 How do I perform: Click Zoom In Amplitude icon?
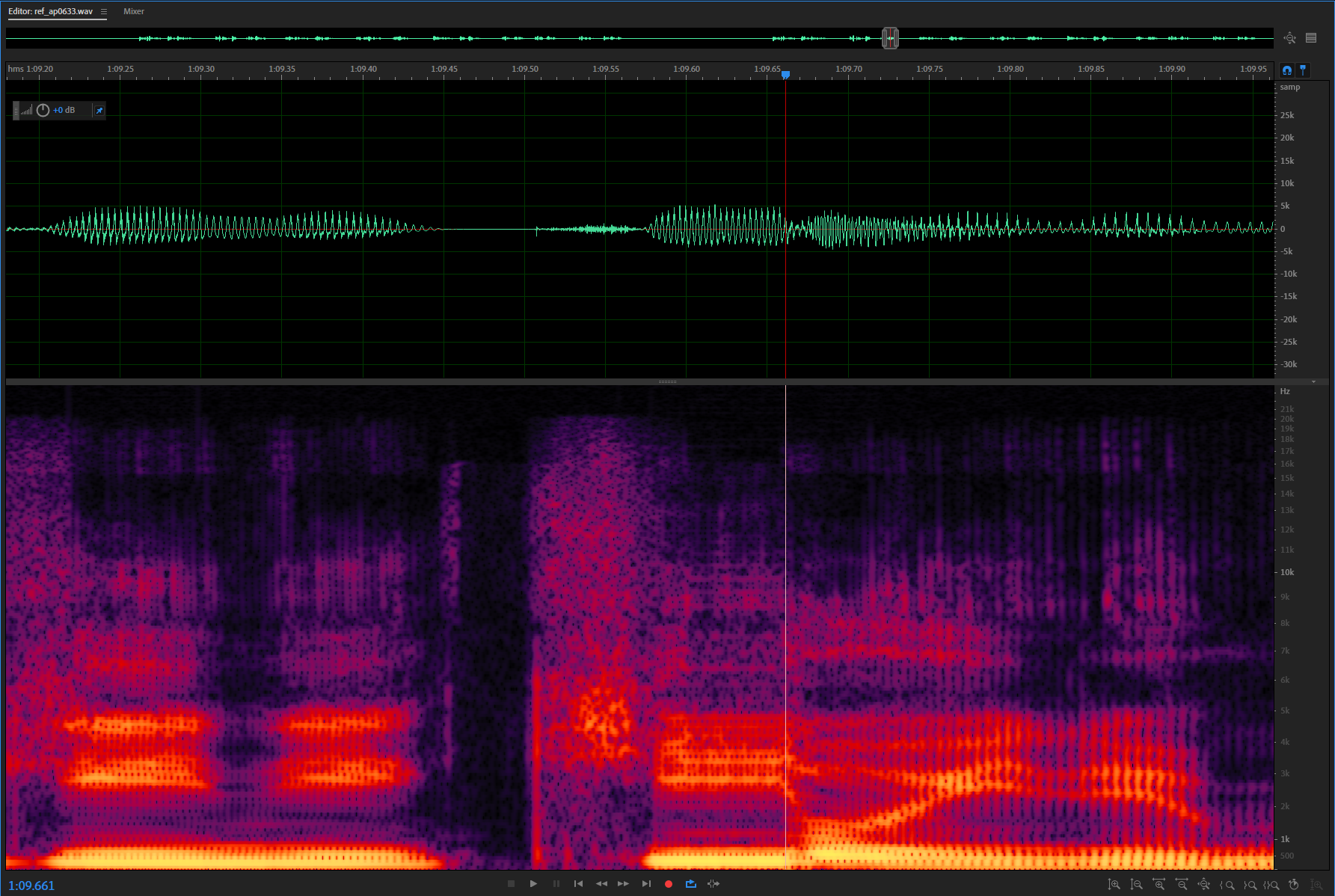tap(1114, 885)
